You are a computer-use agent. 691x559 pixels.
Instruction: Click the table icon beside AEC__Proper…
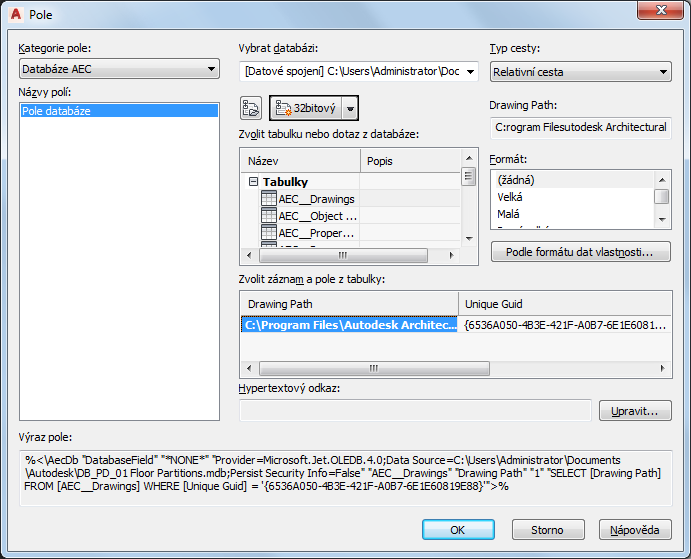pyautogui.click(x=269, y=232)
